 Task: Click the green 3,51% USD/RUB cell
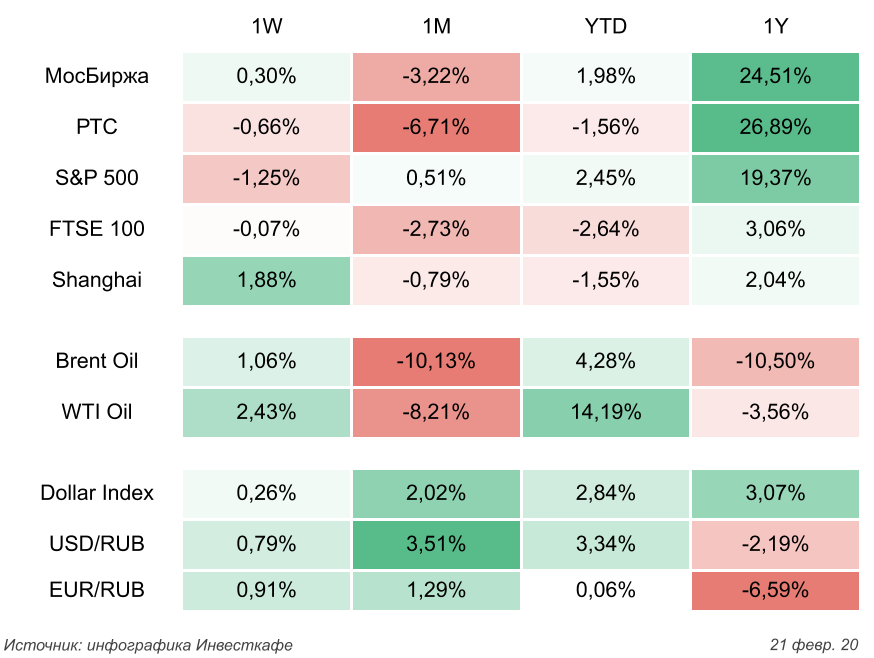(x=437, y=544)
